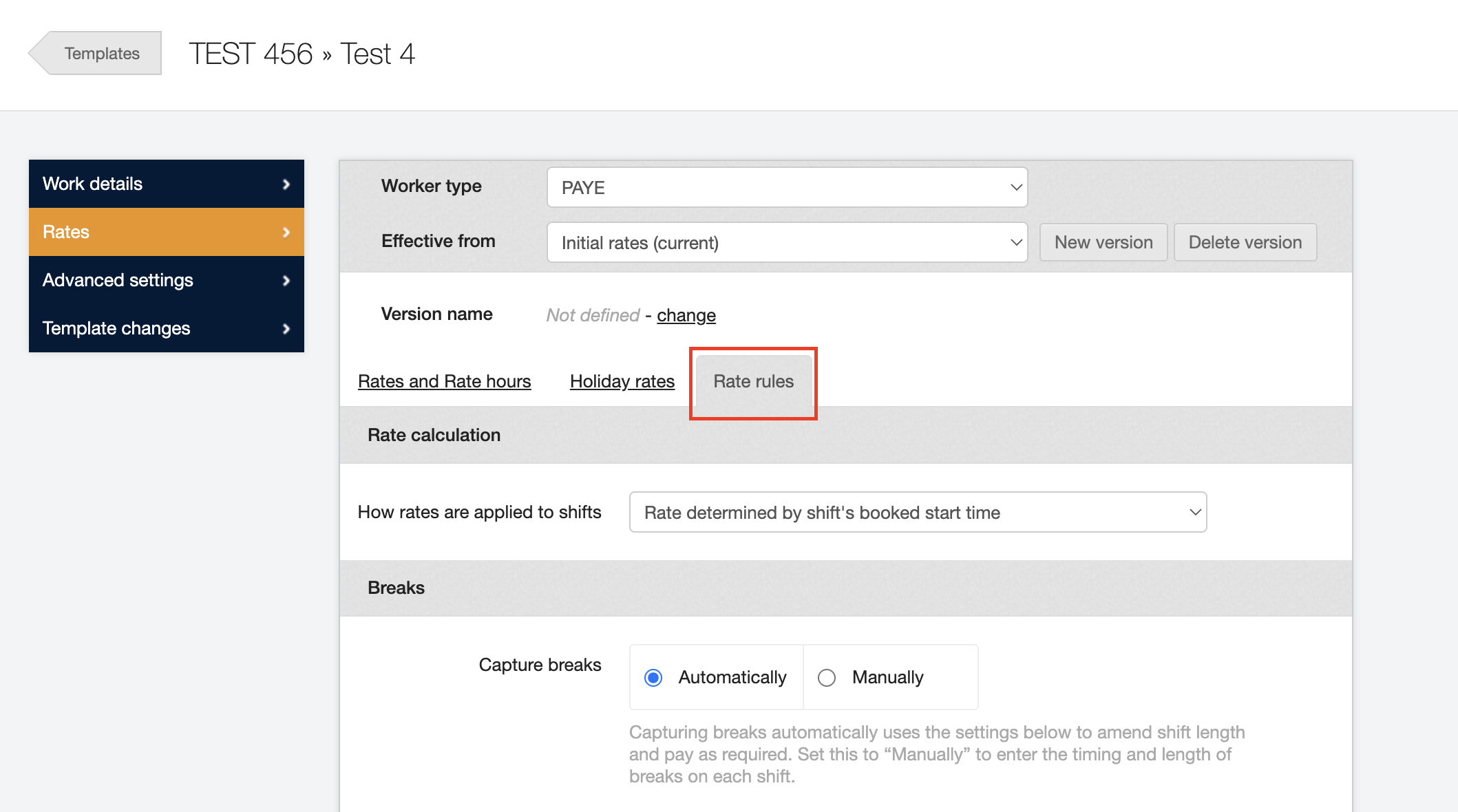Select Manually radio for Capture breaks
The width and height of the screenshot is (1458, 812).
pos(827,678)
